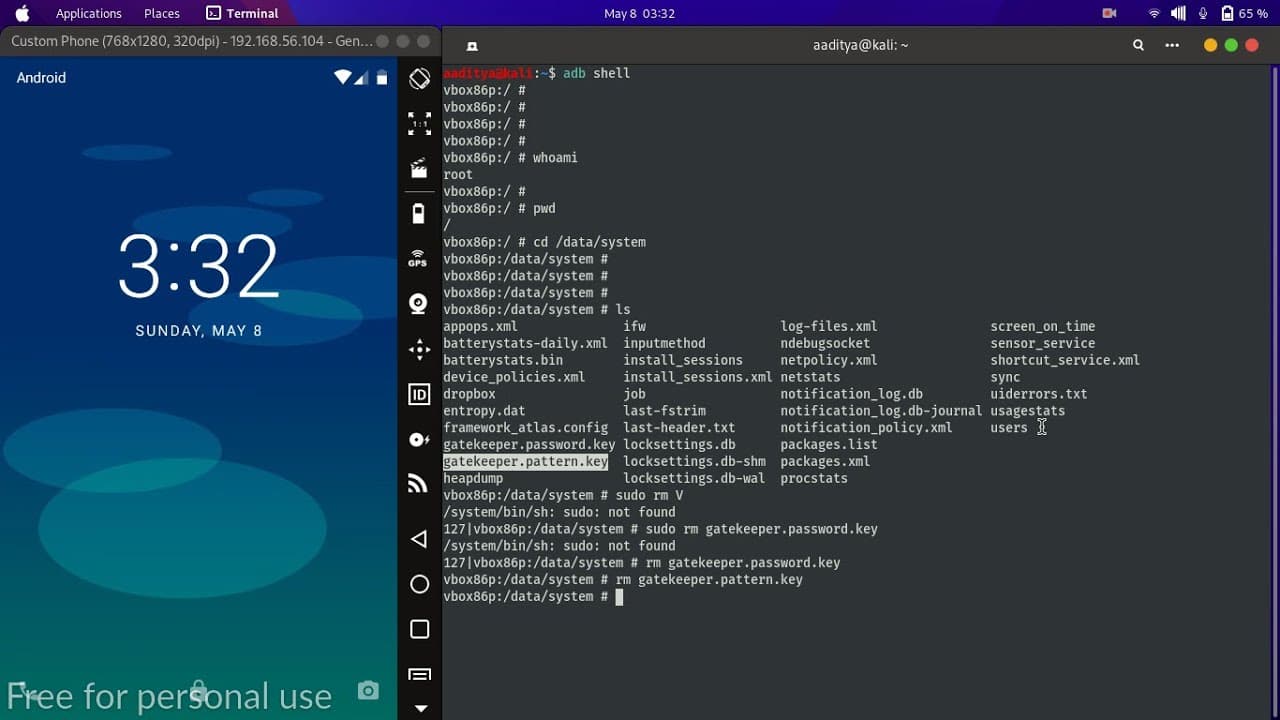Click device_policies.xml in the listing
The image size is (1280, 720).
coord(514,378)
